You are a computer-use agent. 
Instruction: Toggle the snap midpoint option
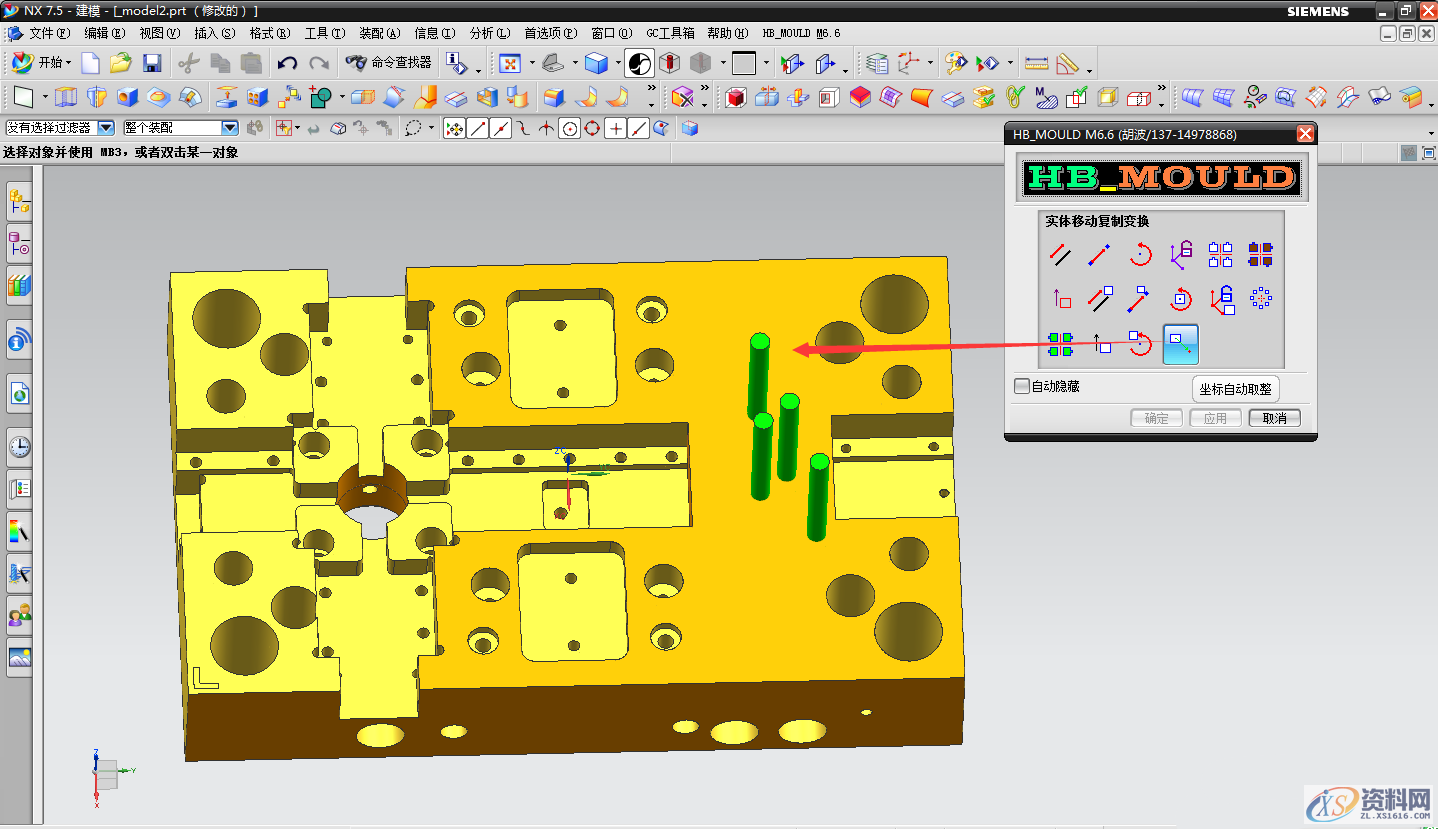501,128
